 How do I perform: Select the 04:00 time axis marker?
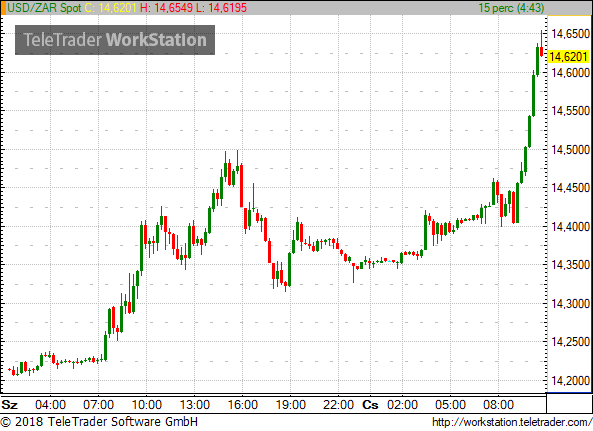click(x=50, y=405)
